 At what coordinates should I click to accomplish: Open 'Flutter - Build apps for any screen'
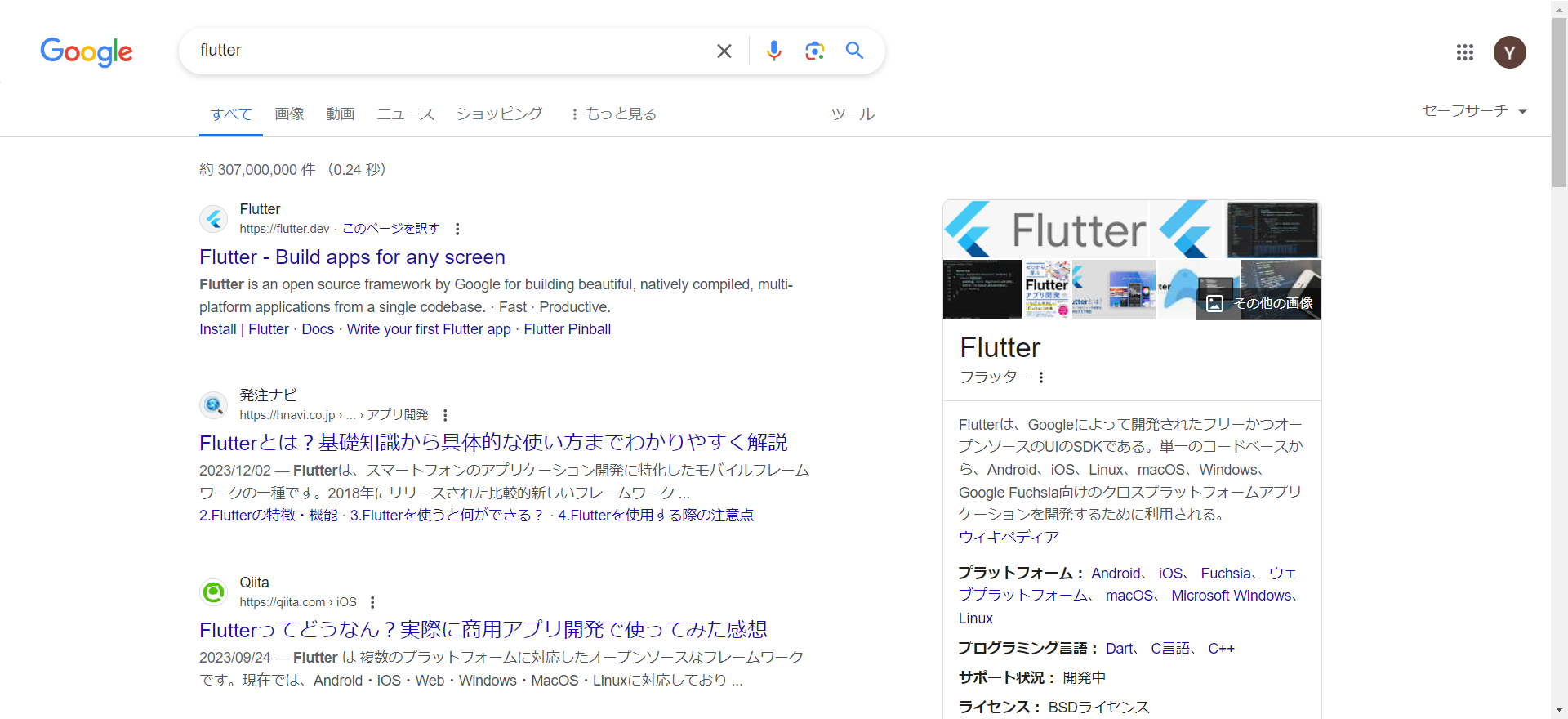(x=352, y=257)
